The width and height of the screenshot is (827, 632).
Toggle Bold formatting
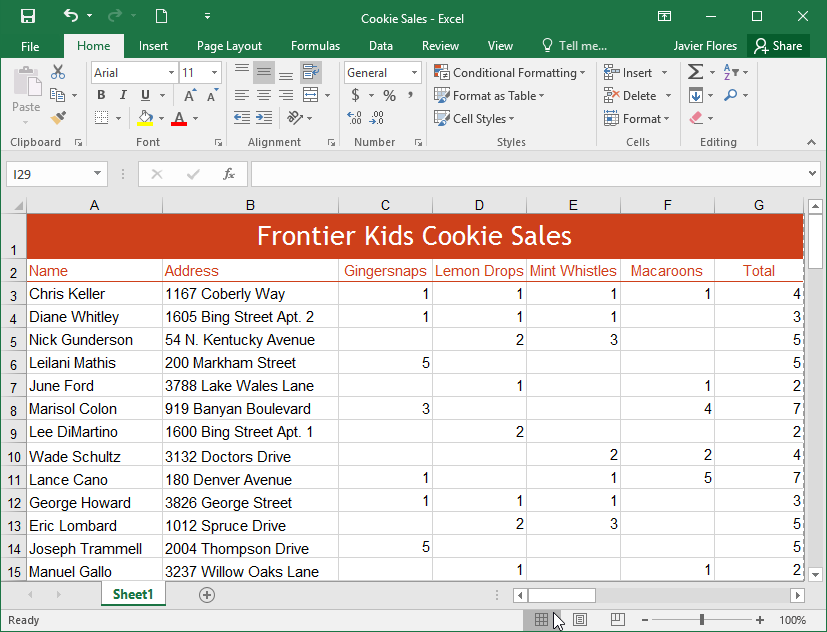click(101, 96)
